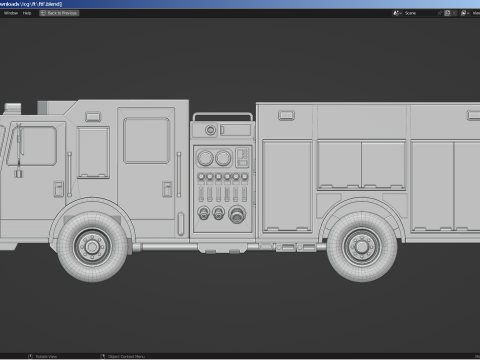This screenshot has width=480, height=360.
Task: Click the delete scene icon
Action: [454, 13]
